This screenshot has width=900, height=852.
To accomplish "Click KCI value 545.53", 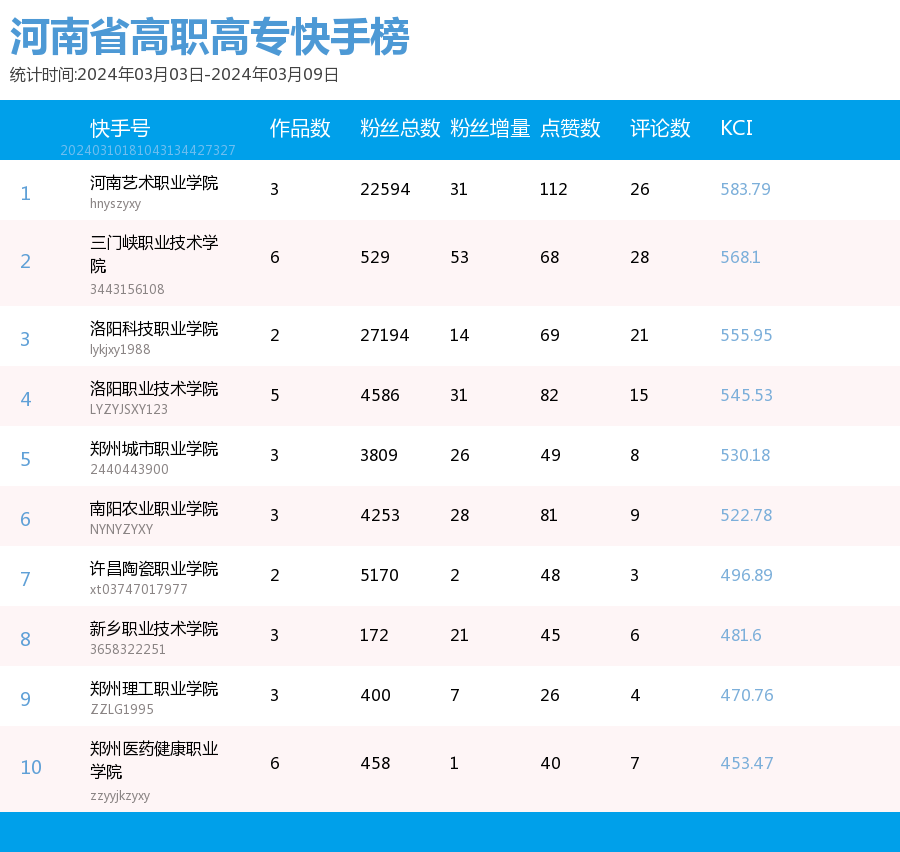I will tap(746, 395).
